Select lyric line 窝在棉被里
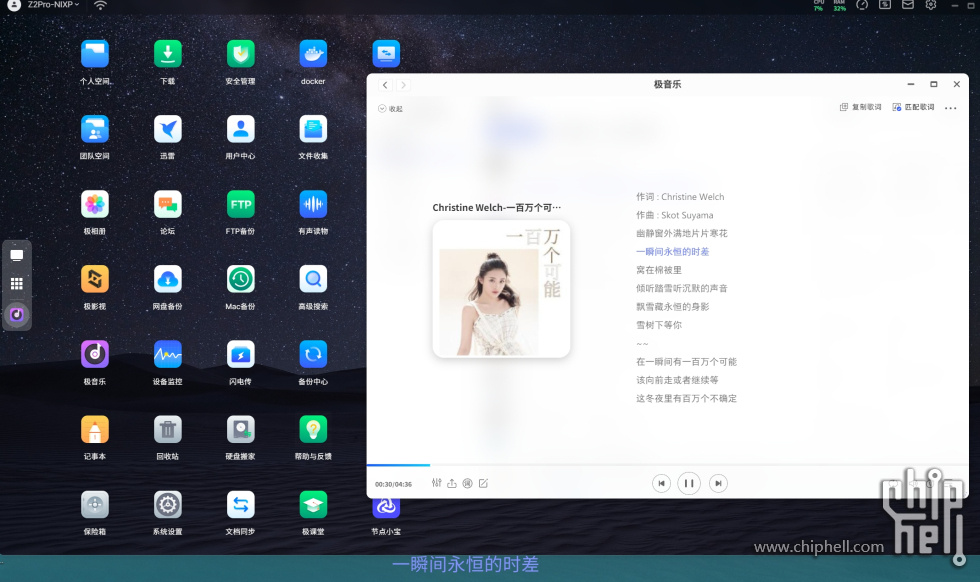This screenshot has width=980, height=582. pos(659,270)
